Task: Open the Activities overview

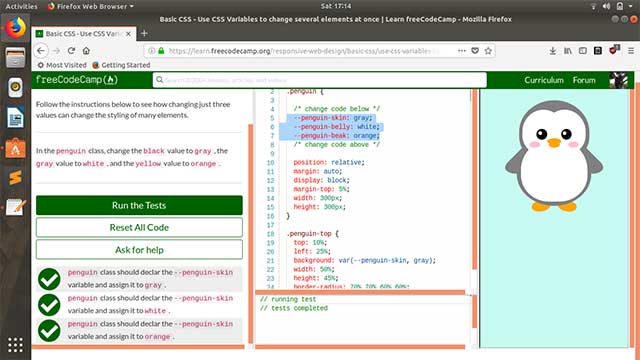Action: click(x=21, y=6)
